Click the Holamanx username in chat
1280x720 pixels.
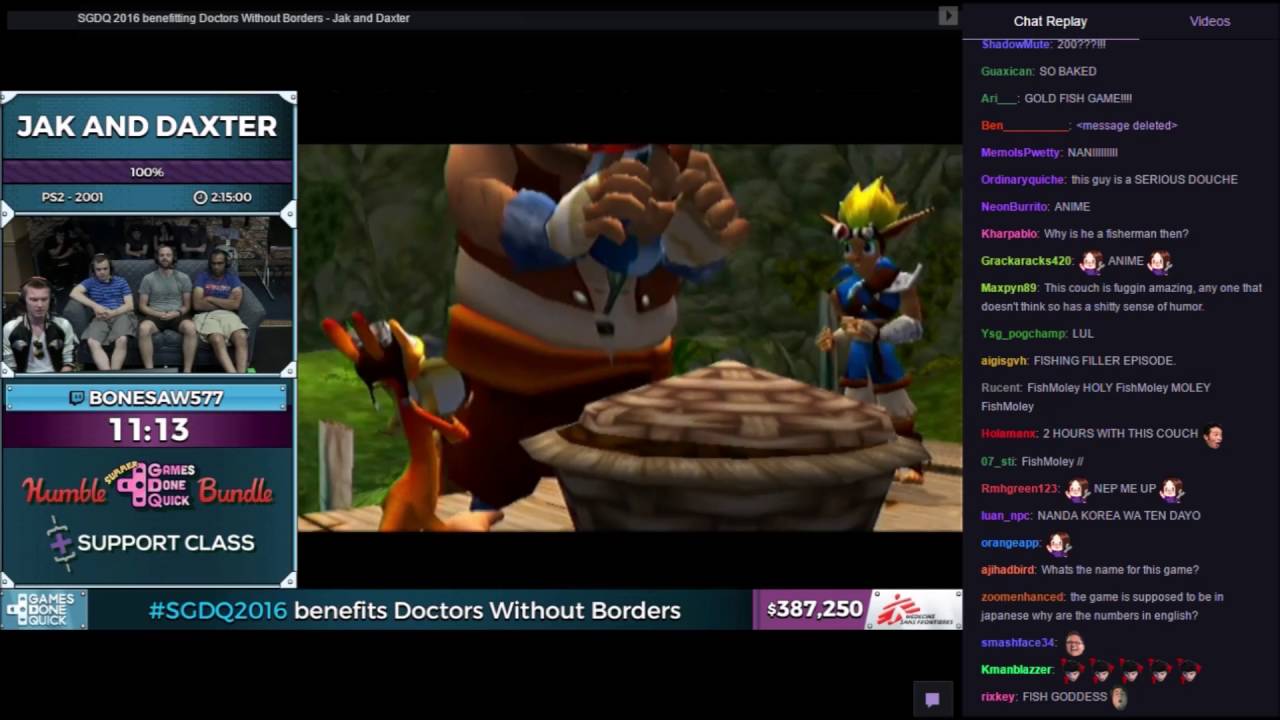(x=1008, y=433)
